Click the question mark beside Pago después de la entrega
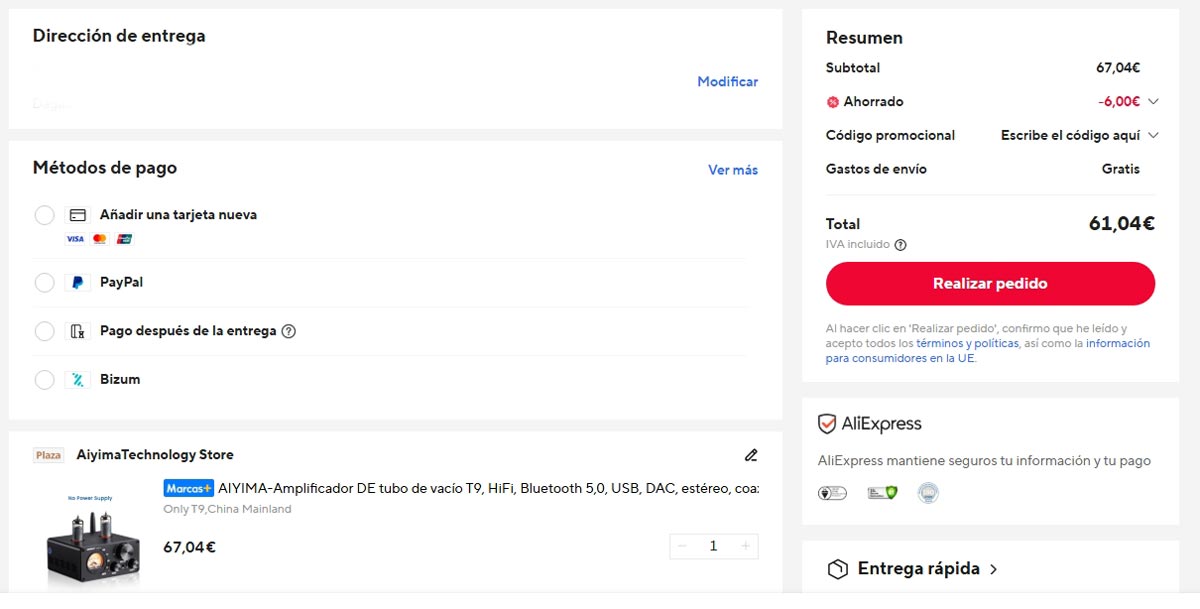 [x=289, y=331]
